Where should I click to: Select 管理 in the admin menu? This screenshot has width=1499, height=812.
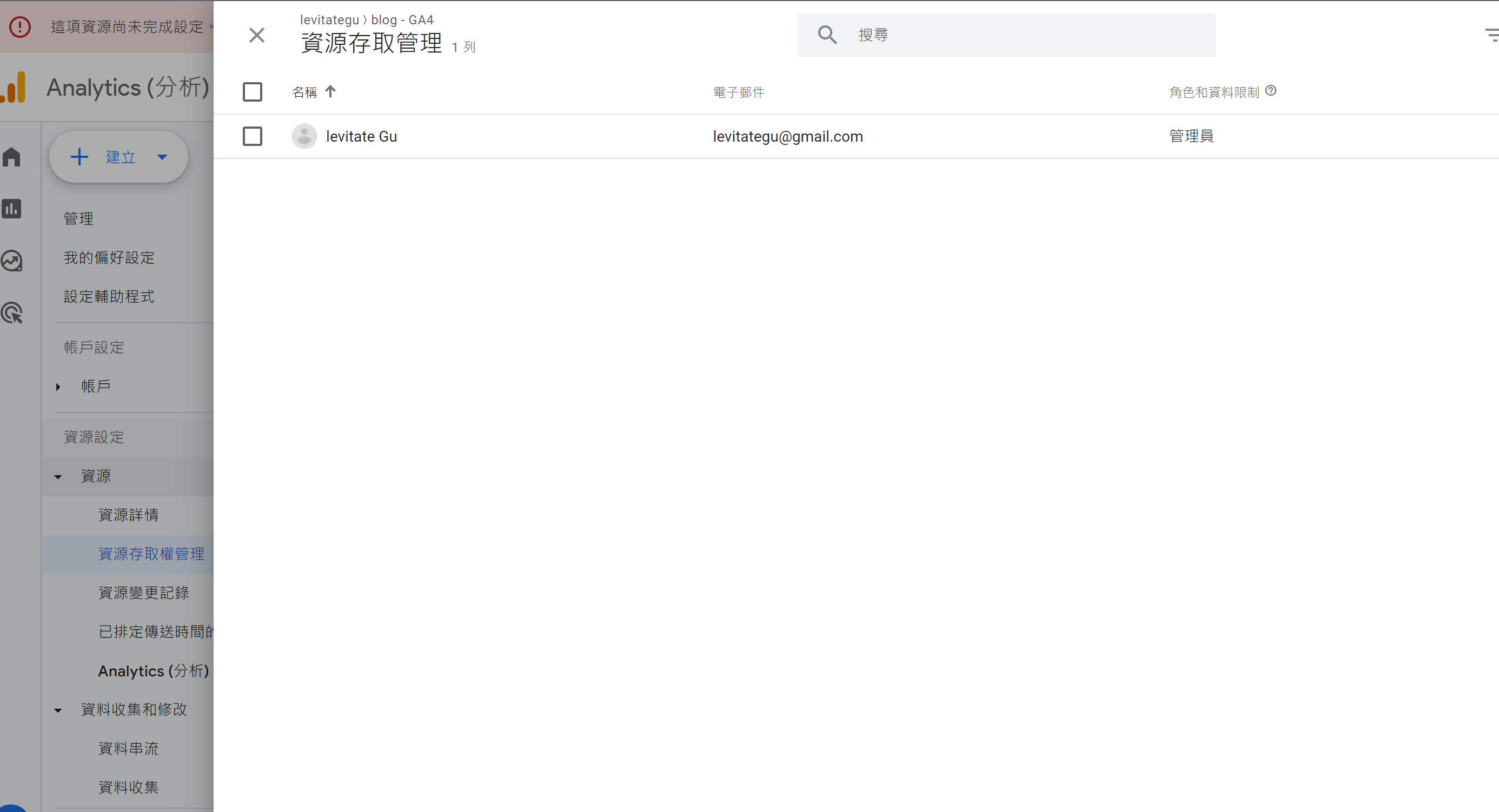(78, 219)
